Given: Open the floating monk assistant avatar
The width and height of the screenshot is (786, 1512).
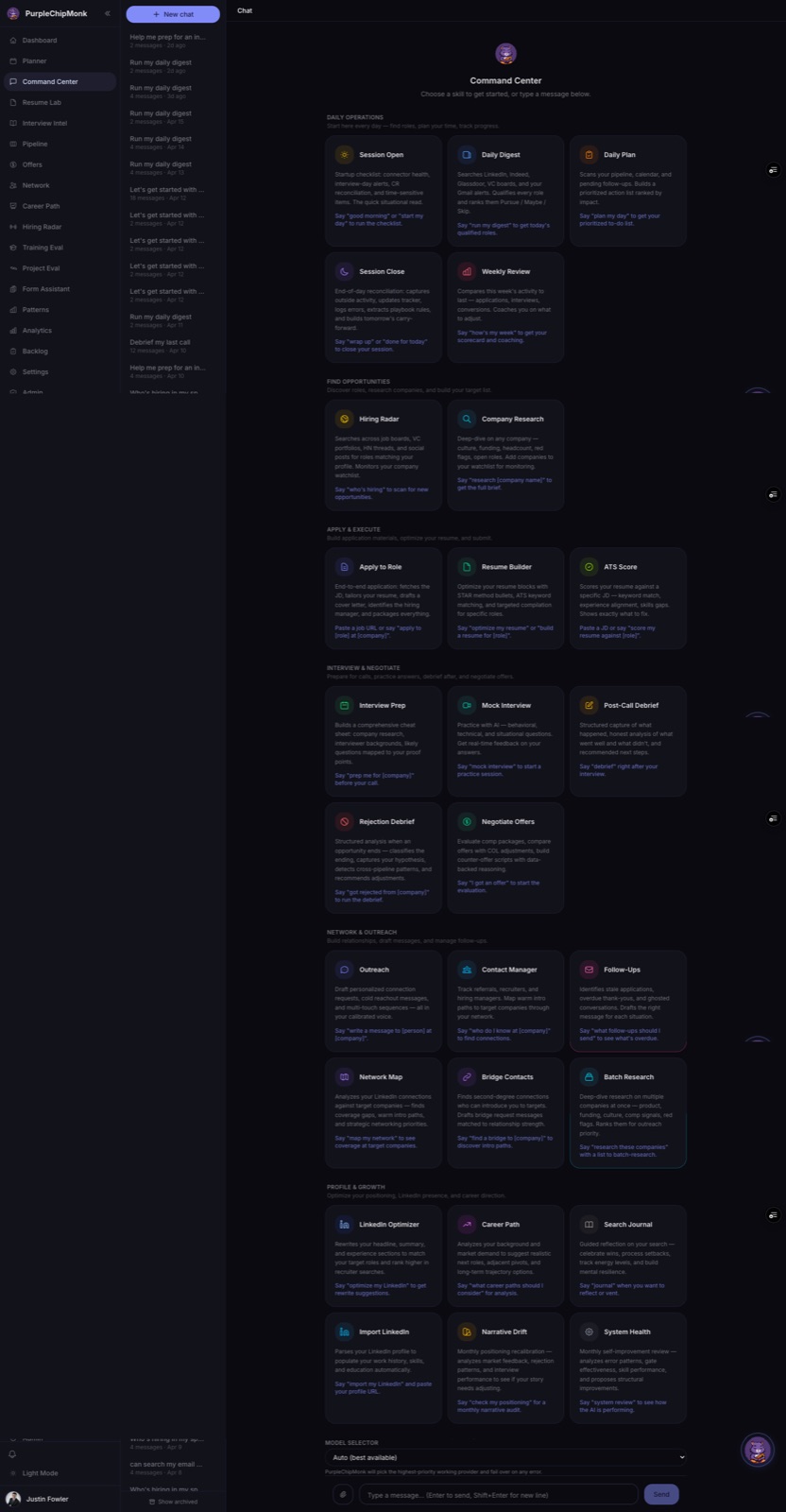Looking at the screenshot, I should tap(758, 1450).
